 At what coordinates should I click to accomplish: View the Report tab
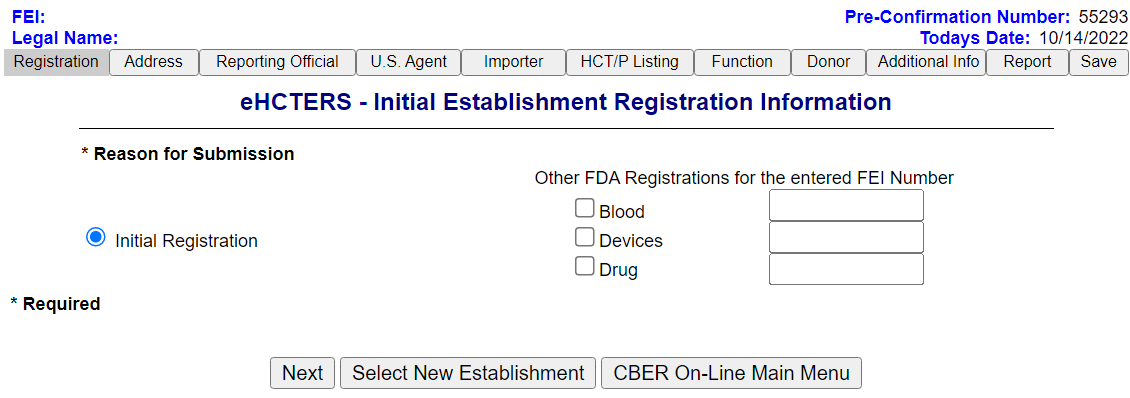1027,62
